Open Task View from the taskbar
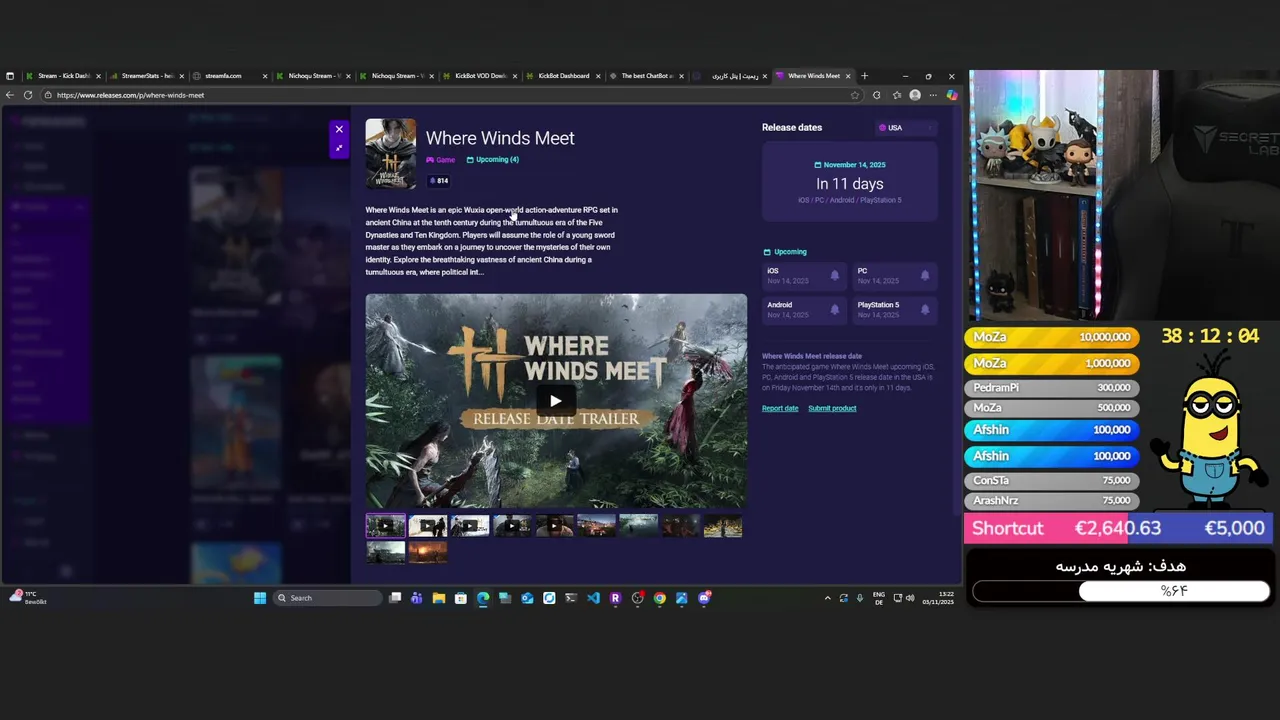This screenshot has width=1280, height=720. point(395,598)
